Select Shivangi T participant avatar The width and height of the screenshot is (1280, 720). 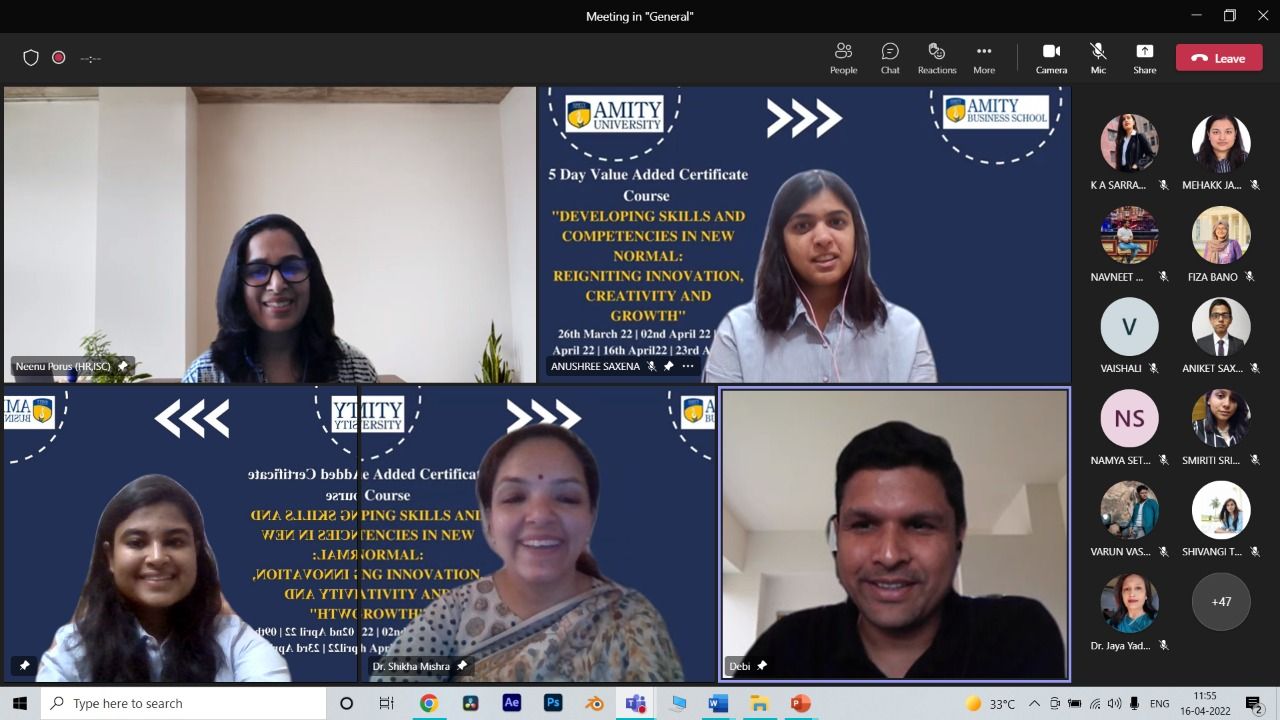click(1221, 510)
